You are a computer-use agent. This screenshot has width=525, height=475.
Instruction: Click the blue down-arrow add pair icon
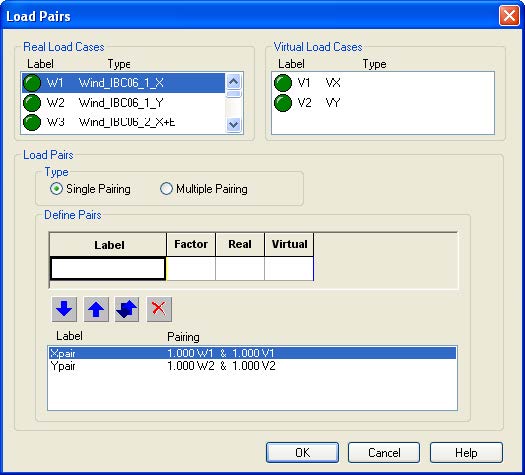tap(64, 309)
